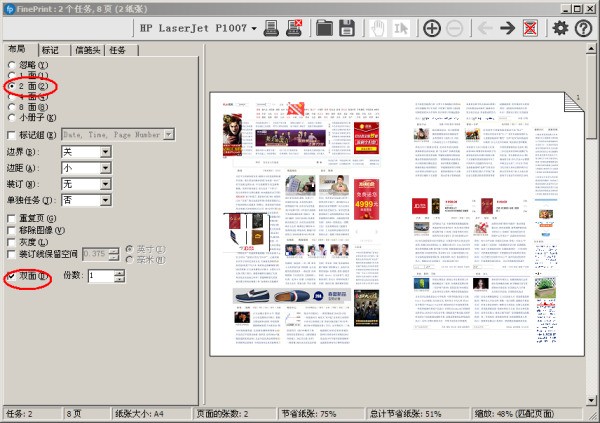
Task: Enable the 移除图像 checkbox
Action: [x=12, y=230]
